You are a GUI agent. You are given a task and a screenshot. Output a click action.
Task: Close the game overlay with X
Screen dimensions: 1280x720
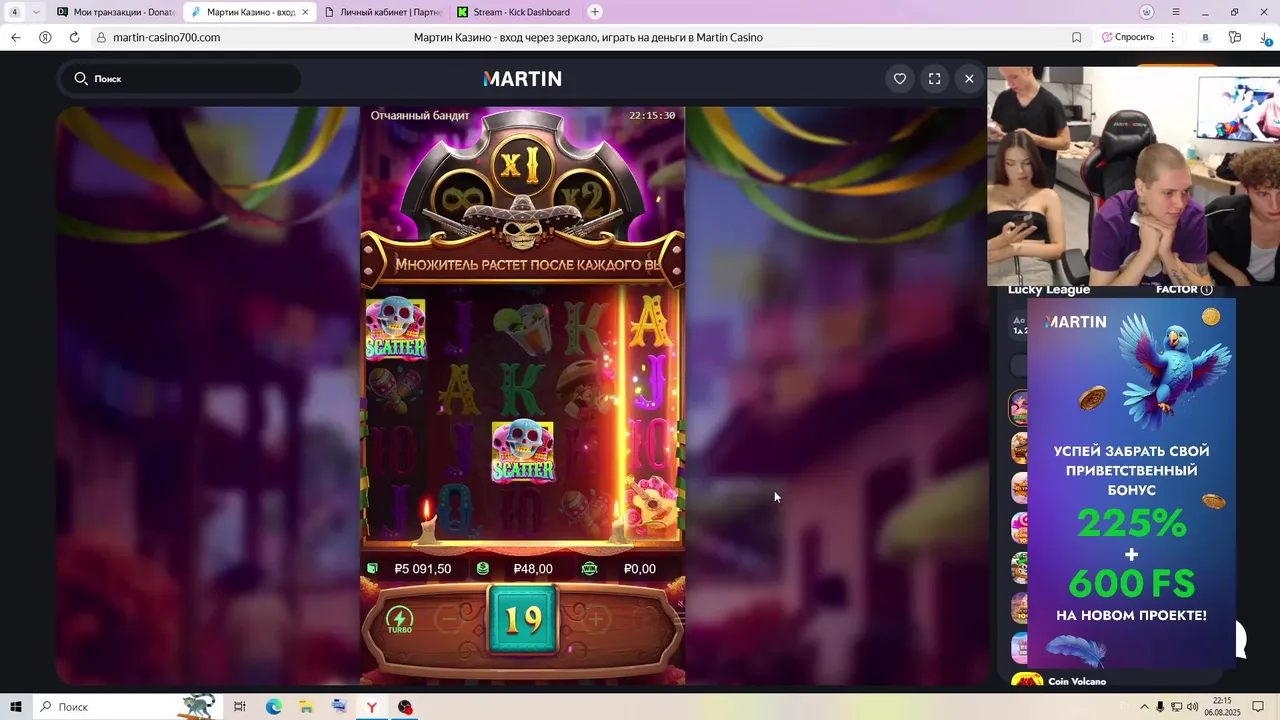(969, 78)
